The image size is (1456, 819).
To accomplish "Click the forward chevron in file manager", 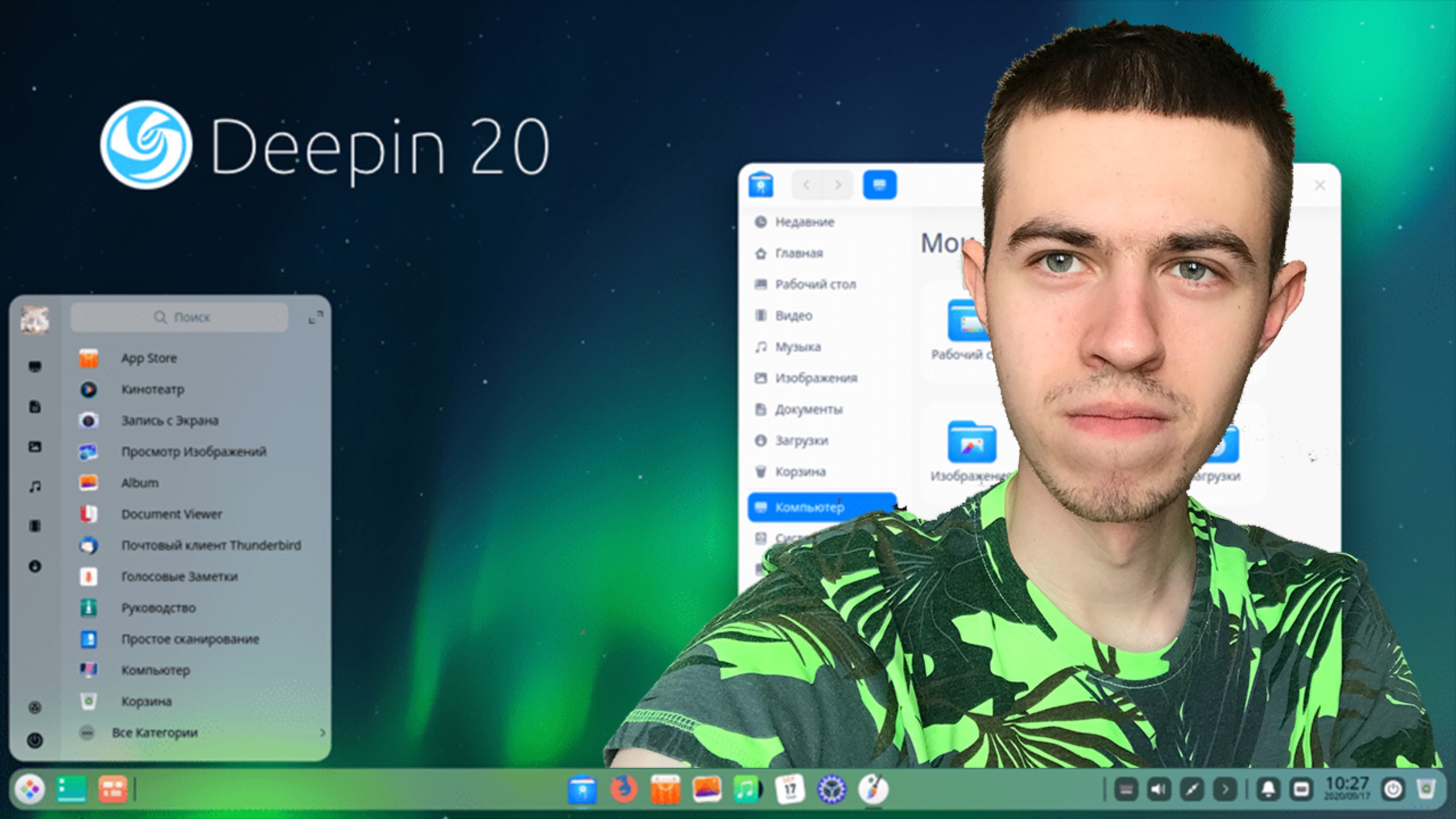I will (x=838, y=185).
